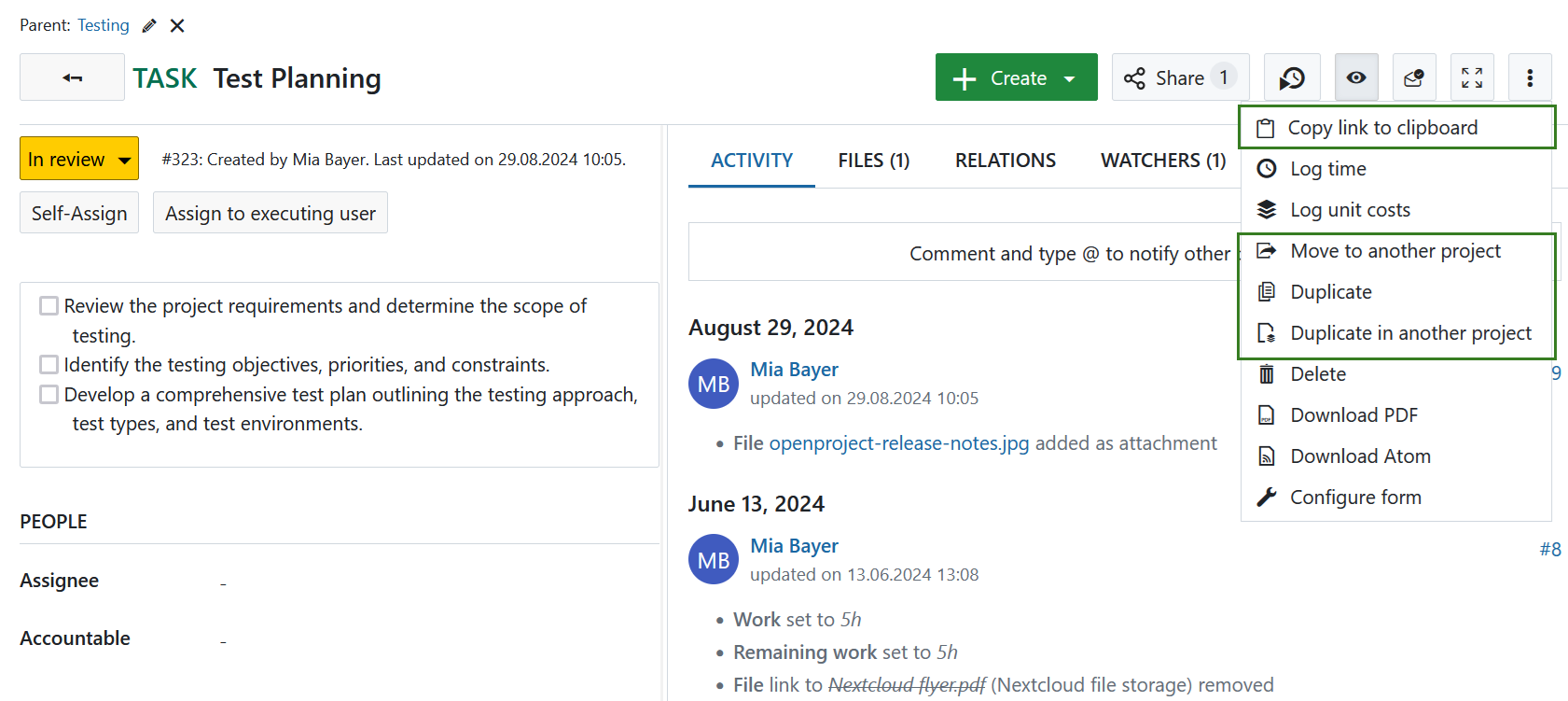Open the openproject-release-notes.jpg attachment link

[x=898, y=443]
